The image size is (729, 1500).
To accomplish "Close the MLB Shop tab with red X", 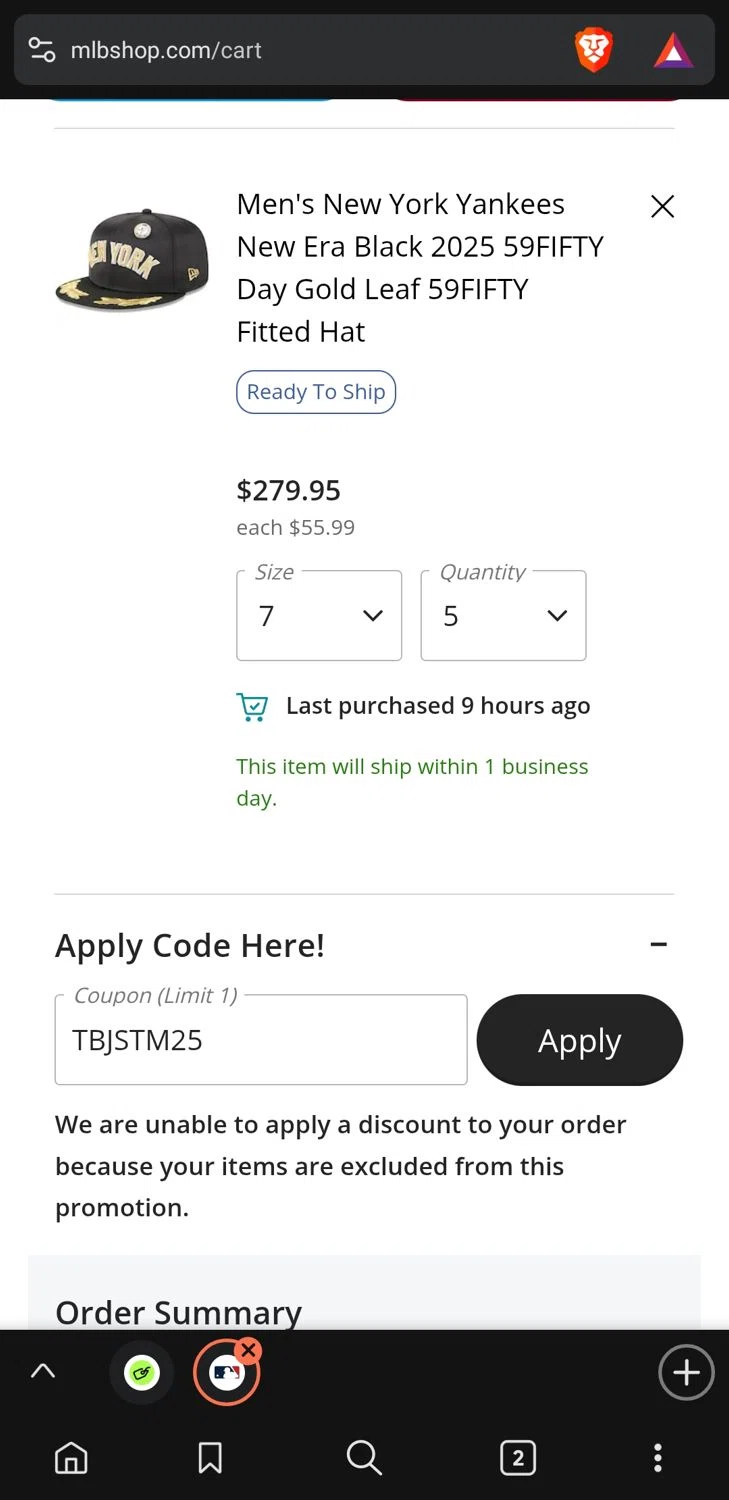I will point(249,1351).
